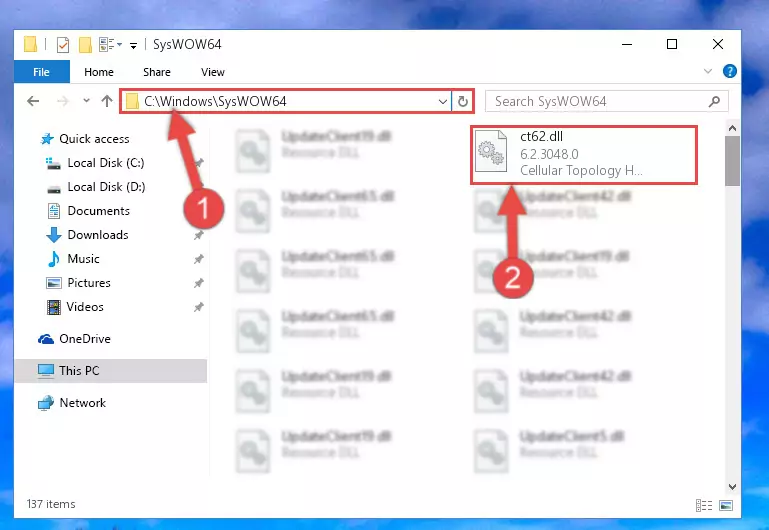
Task: Open the File menu
Action: (42, 72)
